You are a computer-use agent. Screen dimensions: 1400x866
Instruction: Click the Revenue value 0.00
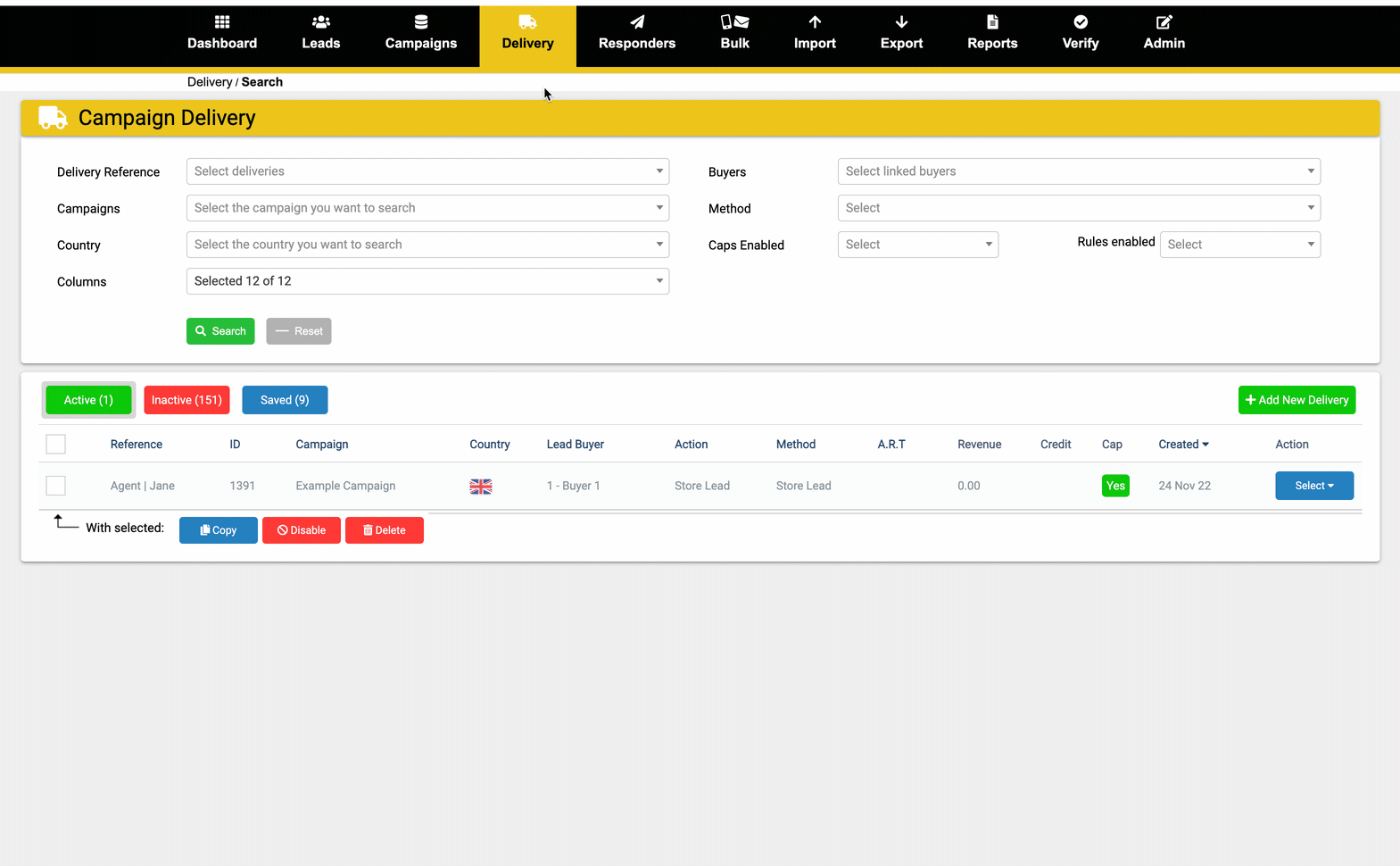[x=969, y=486]
